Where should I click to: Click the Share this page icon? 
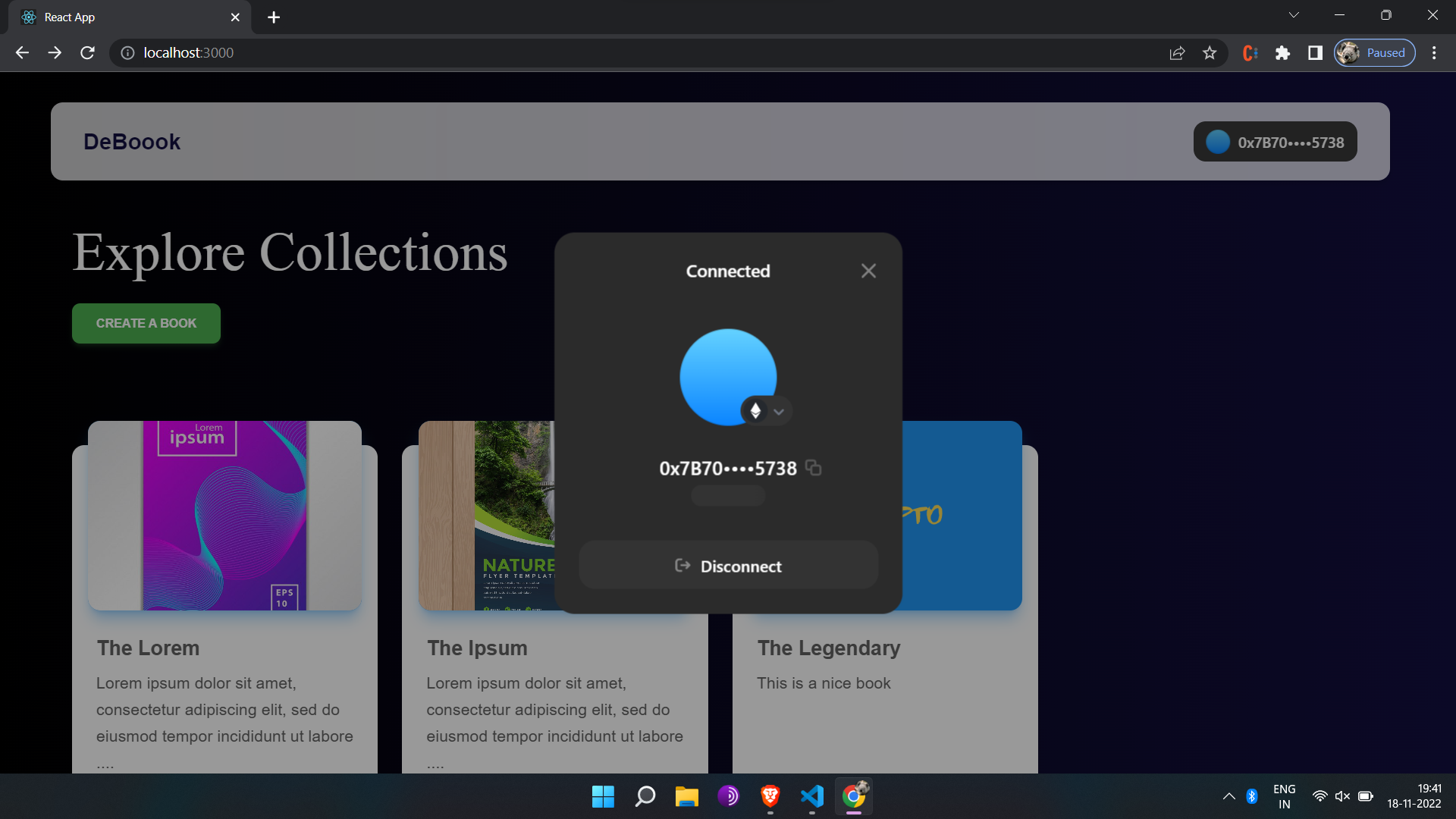click(1177, 53)
